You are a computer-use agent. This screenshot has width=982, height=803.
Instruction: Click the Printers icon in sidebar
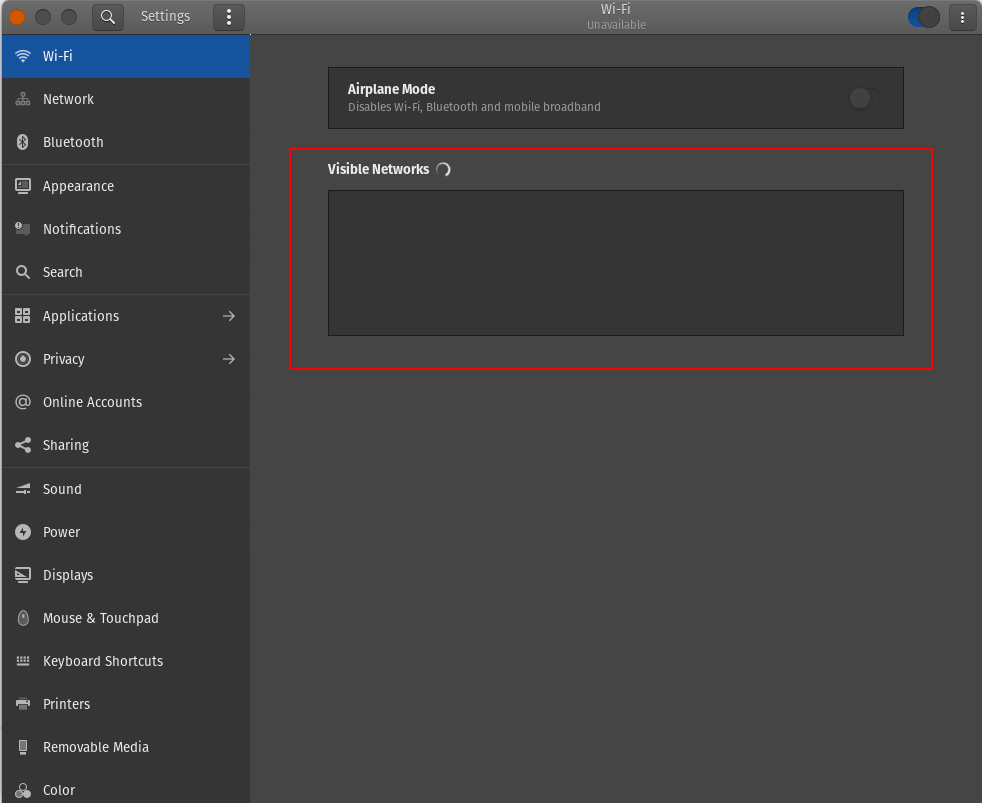[x=22, y=704]
